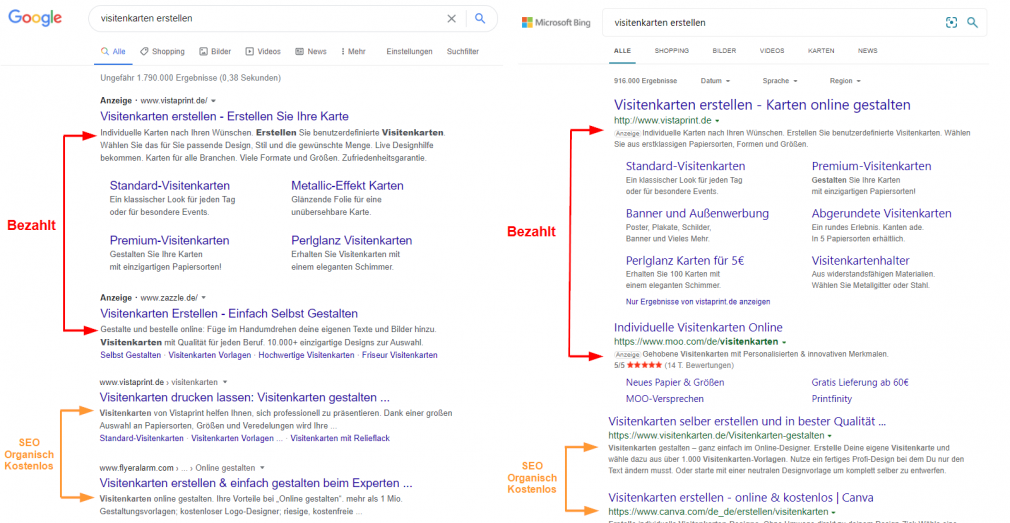Viewport: 1010px width, 523px height.
Task: Click the Bing search magnifier icon
Action: point(973,23)
